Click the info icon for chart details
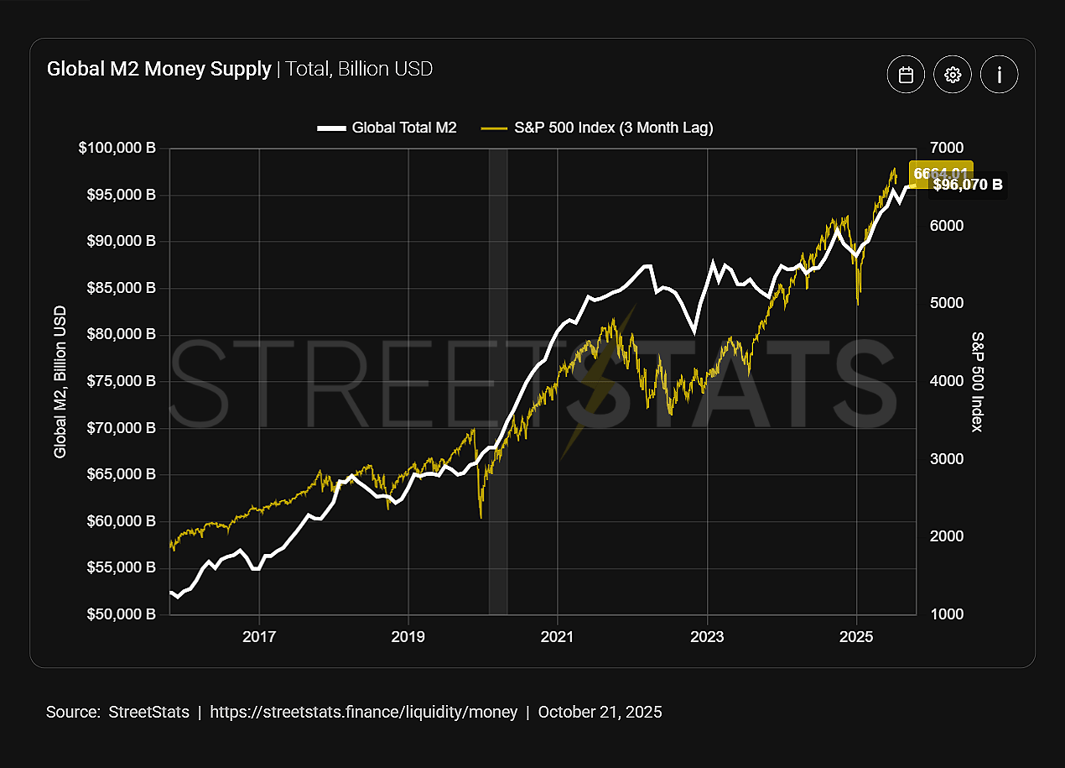 click(x=999, y=74)
